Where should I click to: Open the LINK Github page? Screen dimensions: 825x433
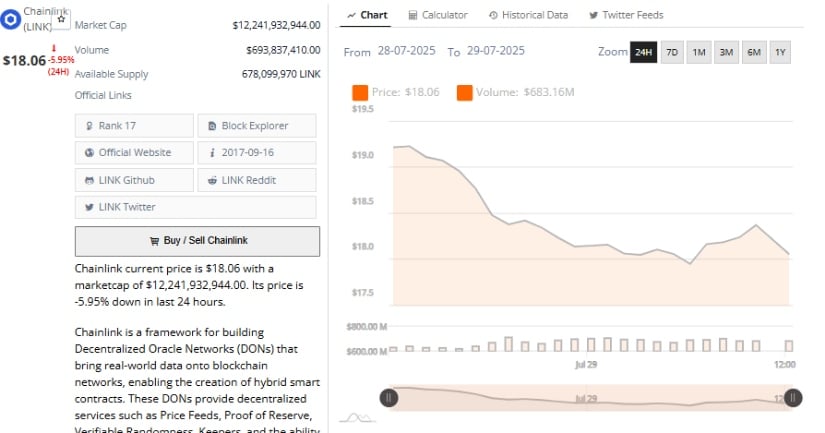(x=134, y=180)
